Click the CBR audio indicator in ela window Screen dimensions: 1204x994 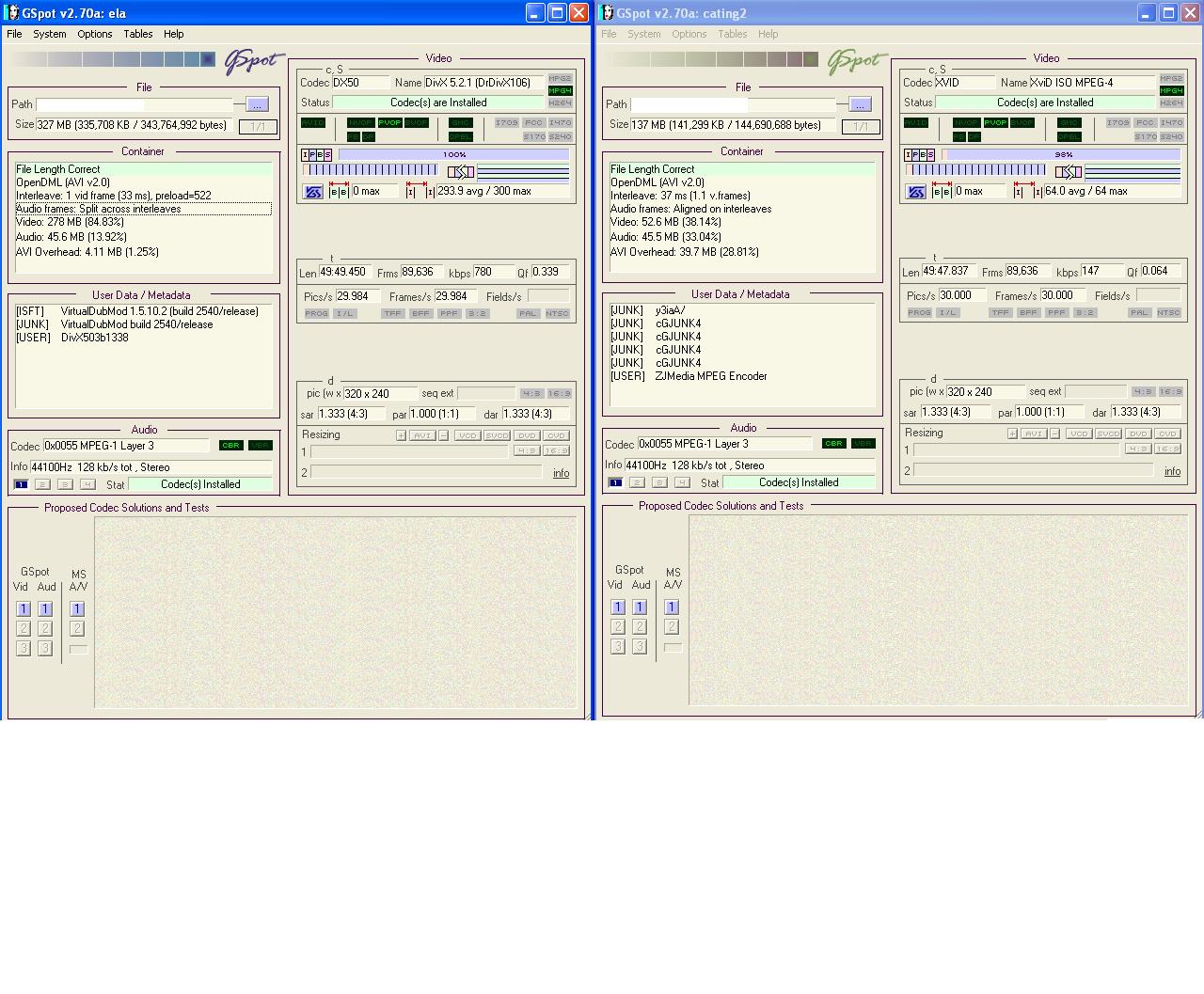coord(231,446)
